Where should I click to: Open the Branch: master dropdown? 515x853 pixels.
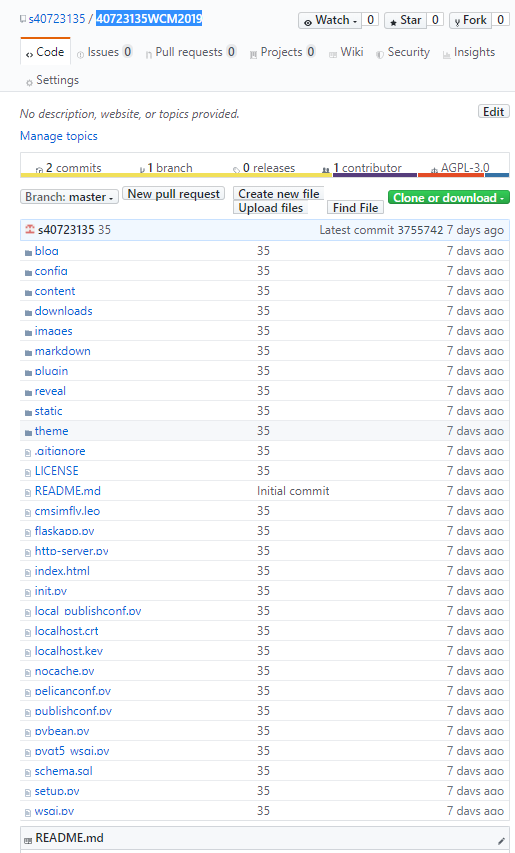[69, 197]
